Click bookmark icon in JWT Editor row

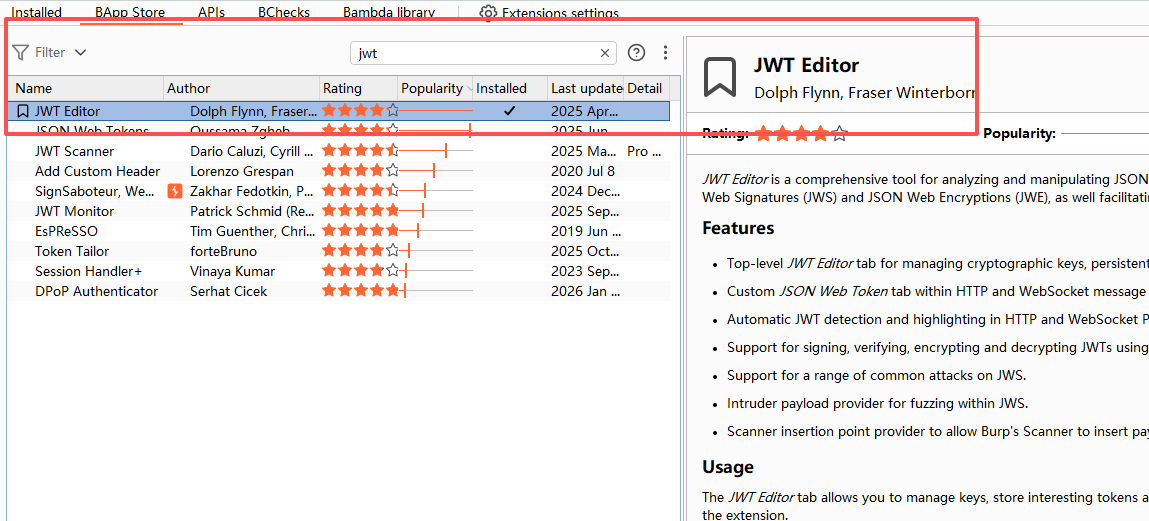point(23,111)
